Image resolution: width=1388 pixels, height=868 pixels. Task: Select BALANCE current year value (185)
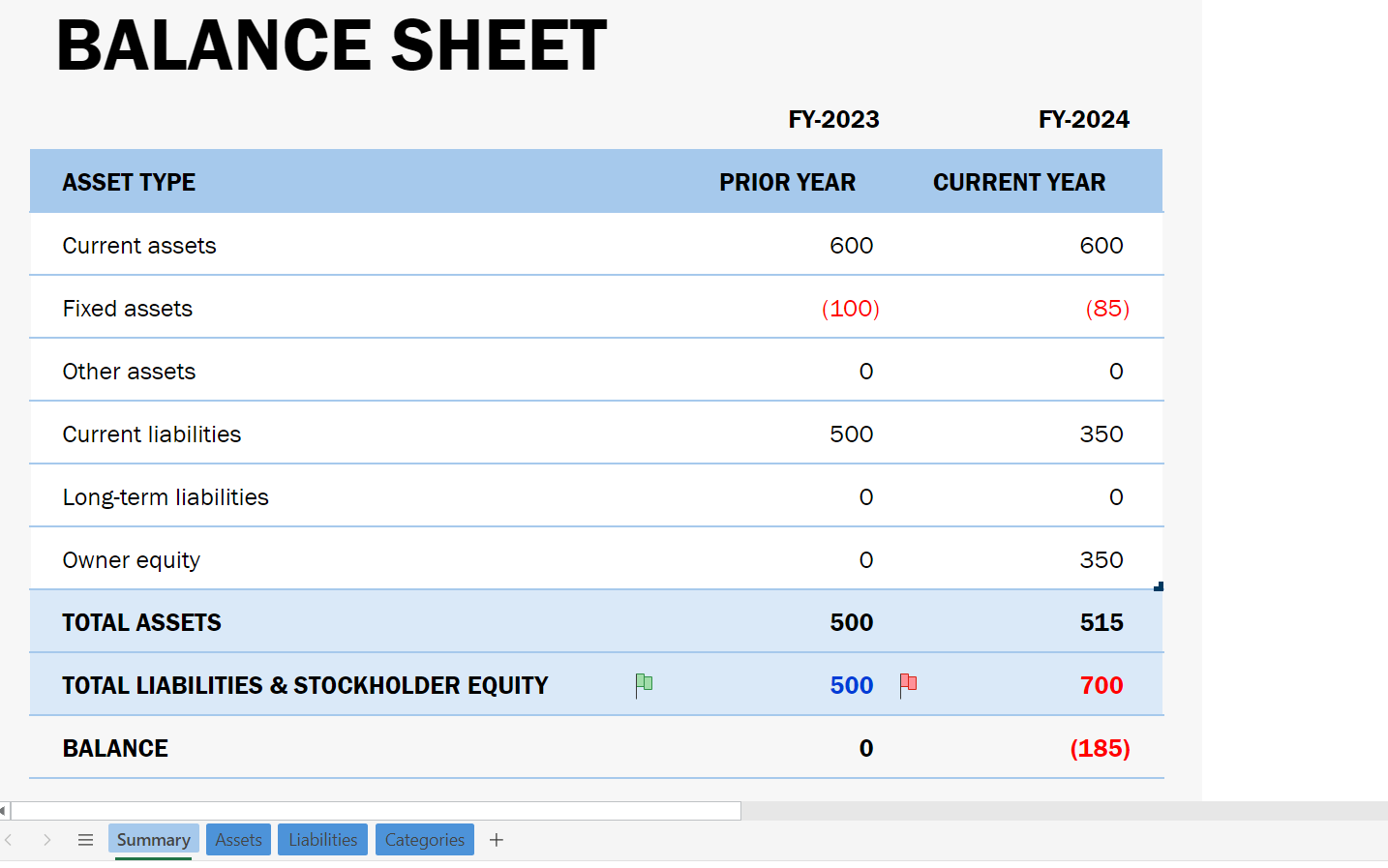point(1101,748)
